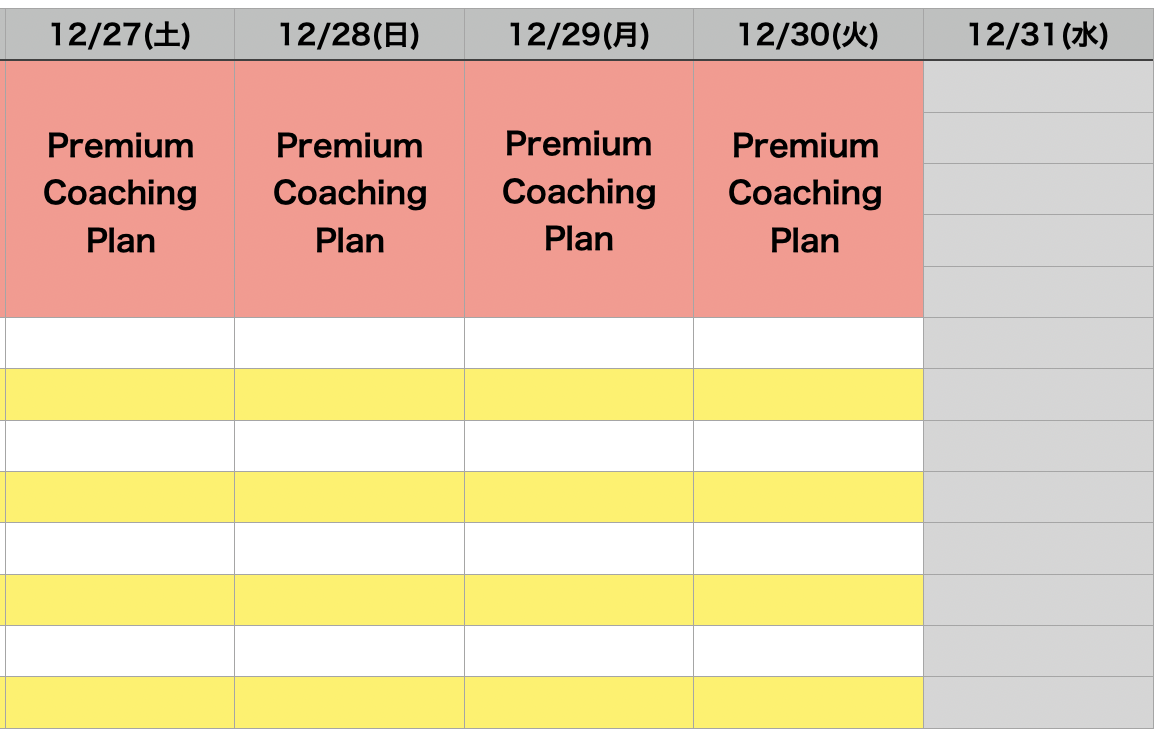Select the 12/29 Premium Coaching Plan block
This screenshot has height=742, width=1162.
coord(579,191)
